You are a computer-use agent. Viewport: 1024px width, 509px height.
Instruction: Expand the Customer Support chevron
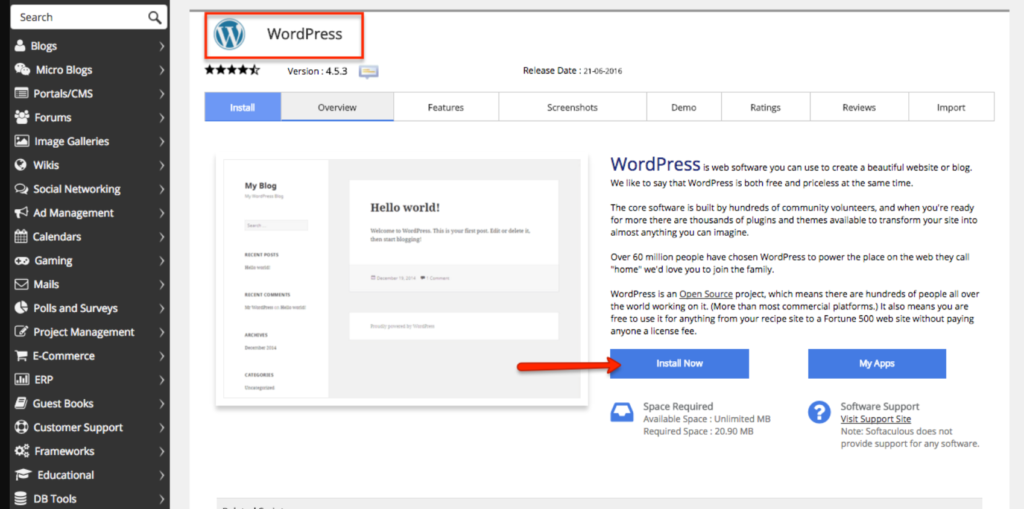161,427
